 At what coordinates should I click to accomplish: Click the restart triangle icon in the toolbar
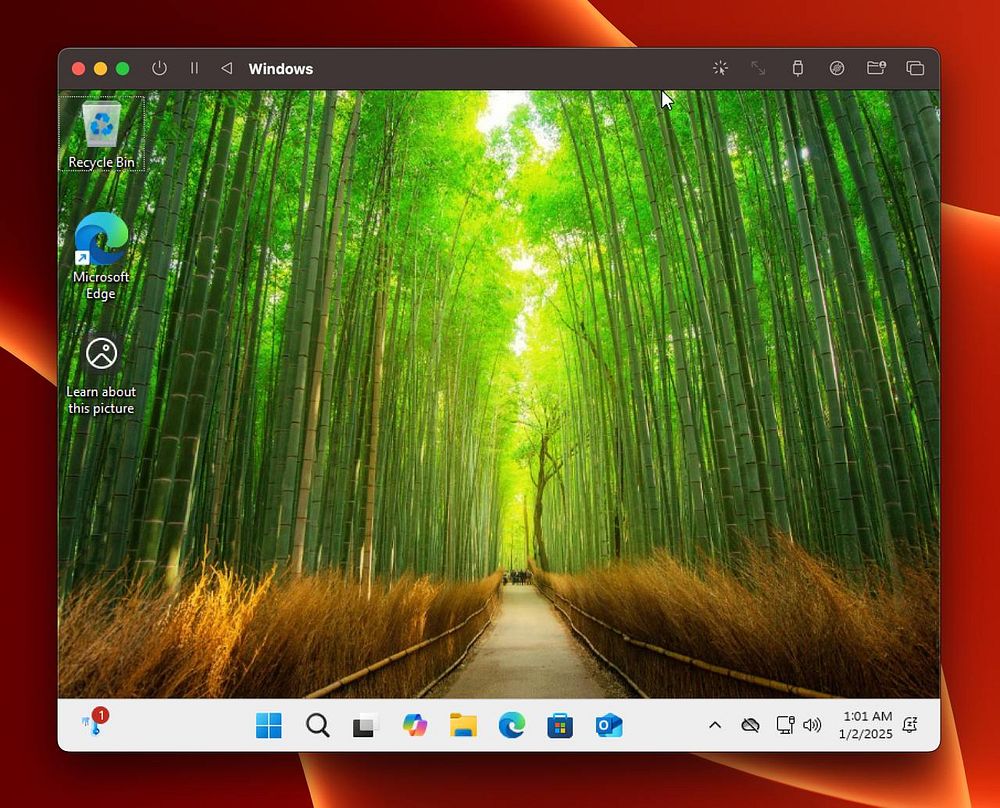pyautogui.click(x=226, y=68)
